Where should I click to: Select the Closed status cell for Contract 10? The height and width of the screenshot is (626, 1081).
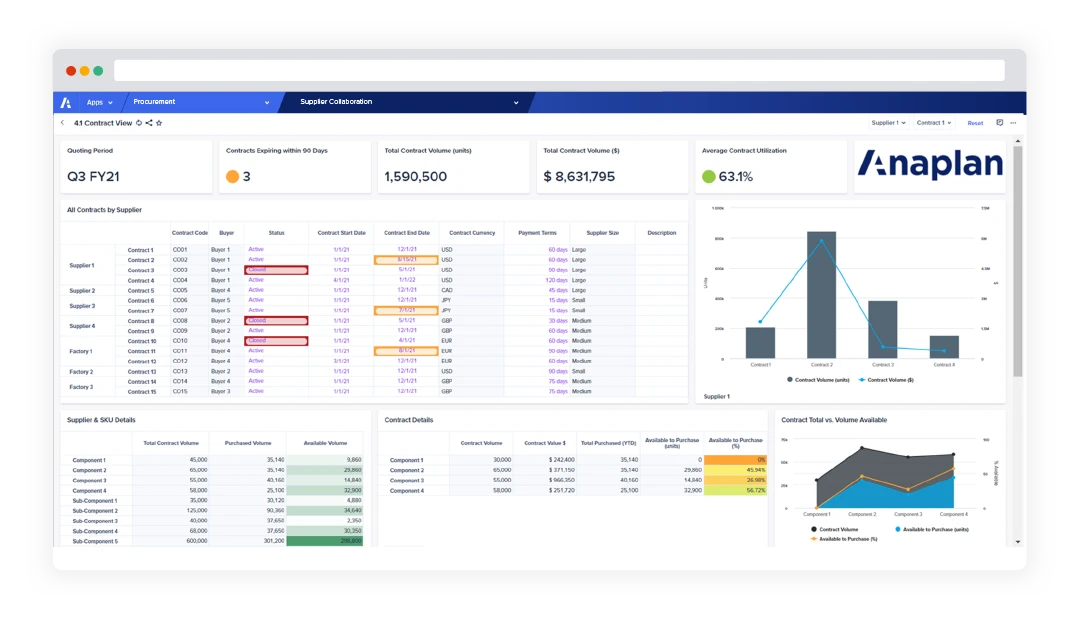[276, 341]
